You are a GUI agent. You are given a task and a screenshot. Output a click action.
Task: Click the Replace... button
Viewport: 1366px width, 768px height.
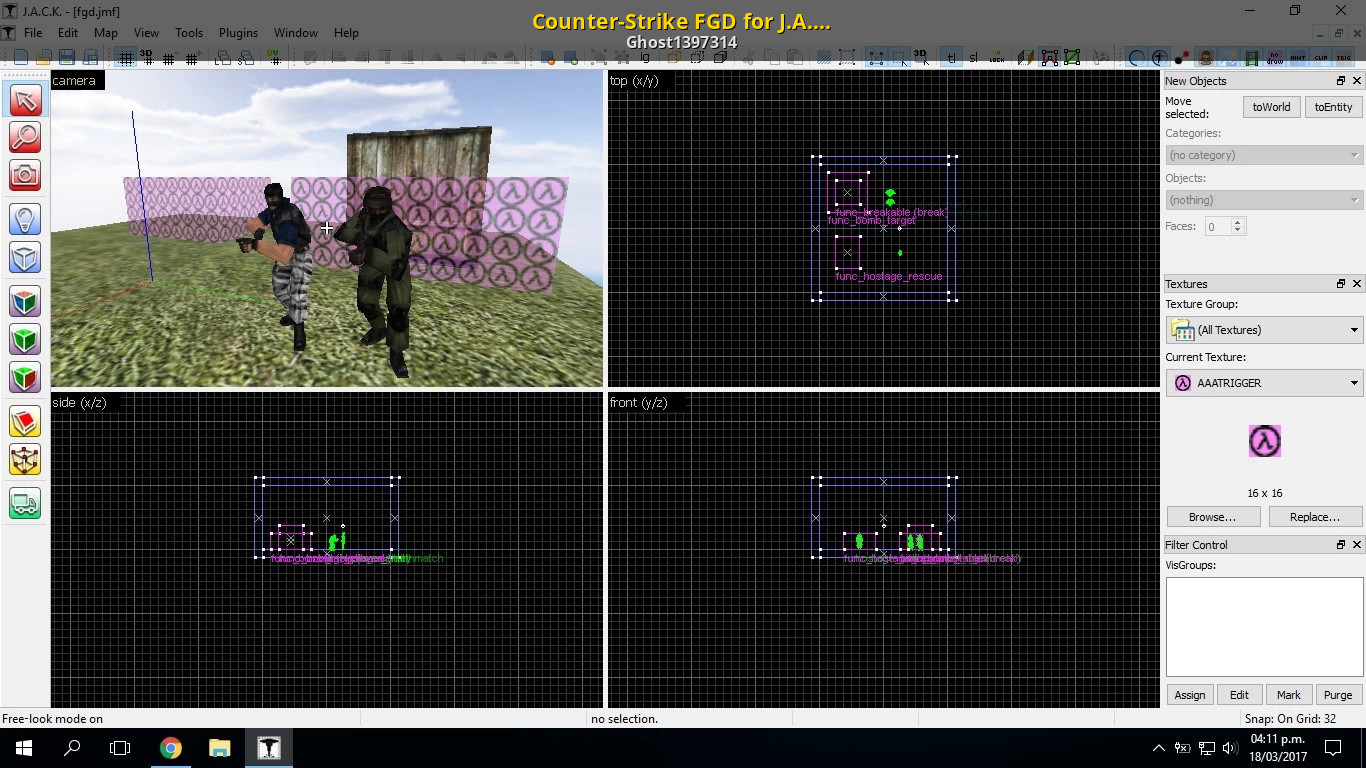pyautogui.click(x=1314, y=517)
